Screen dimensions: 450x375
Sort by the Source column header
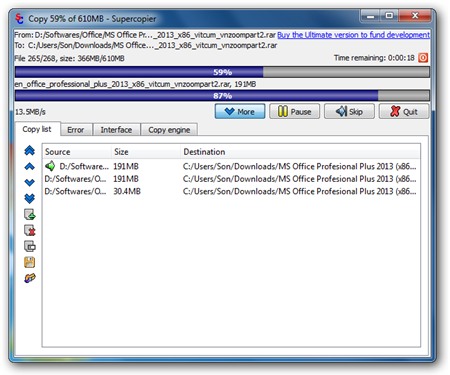(77, 152)
